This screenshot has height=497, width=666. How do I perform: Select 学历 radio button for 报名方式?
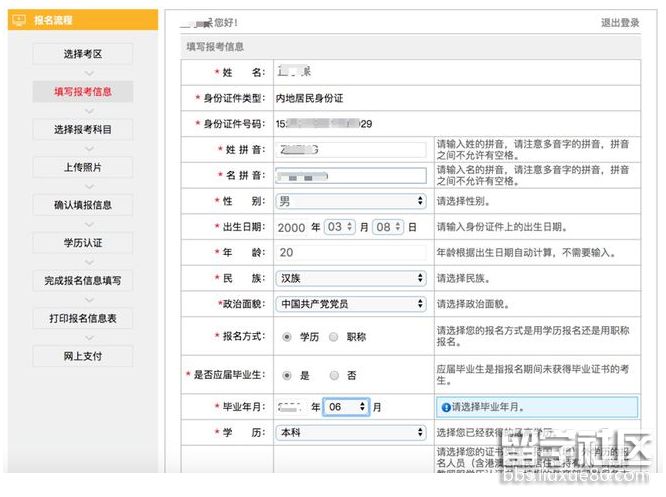tap(287, 337)
